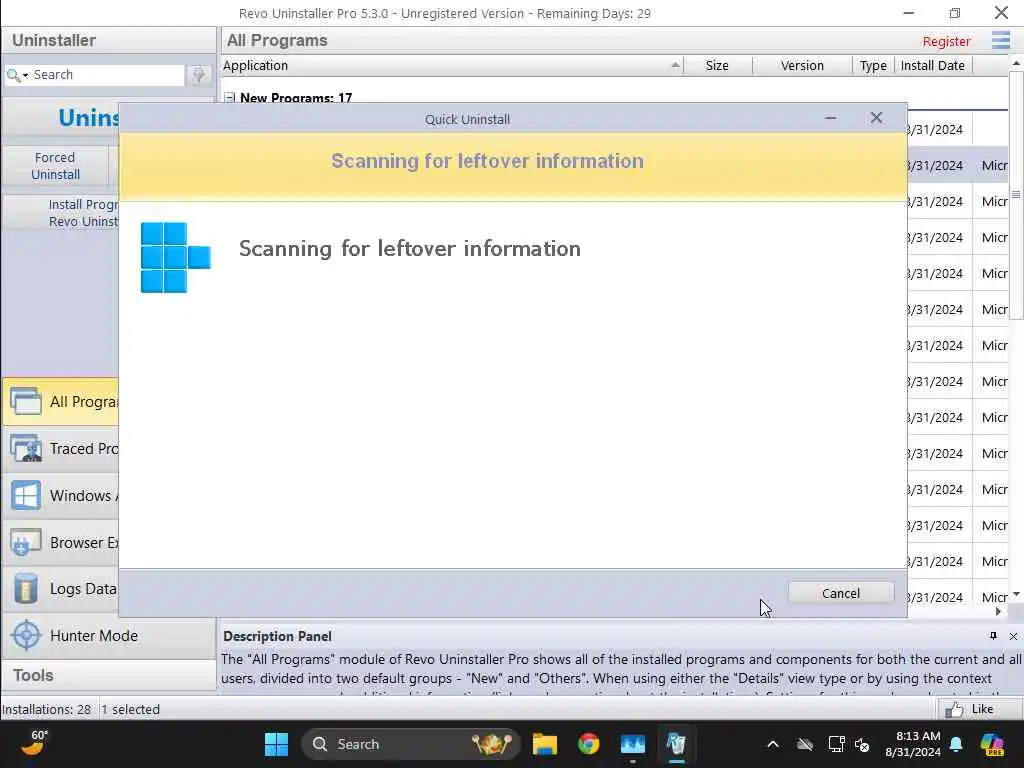This screenshot has height=768, width=1024.
Task: Sort by Type column header
Action: pos(873,65)
